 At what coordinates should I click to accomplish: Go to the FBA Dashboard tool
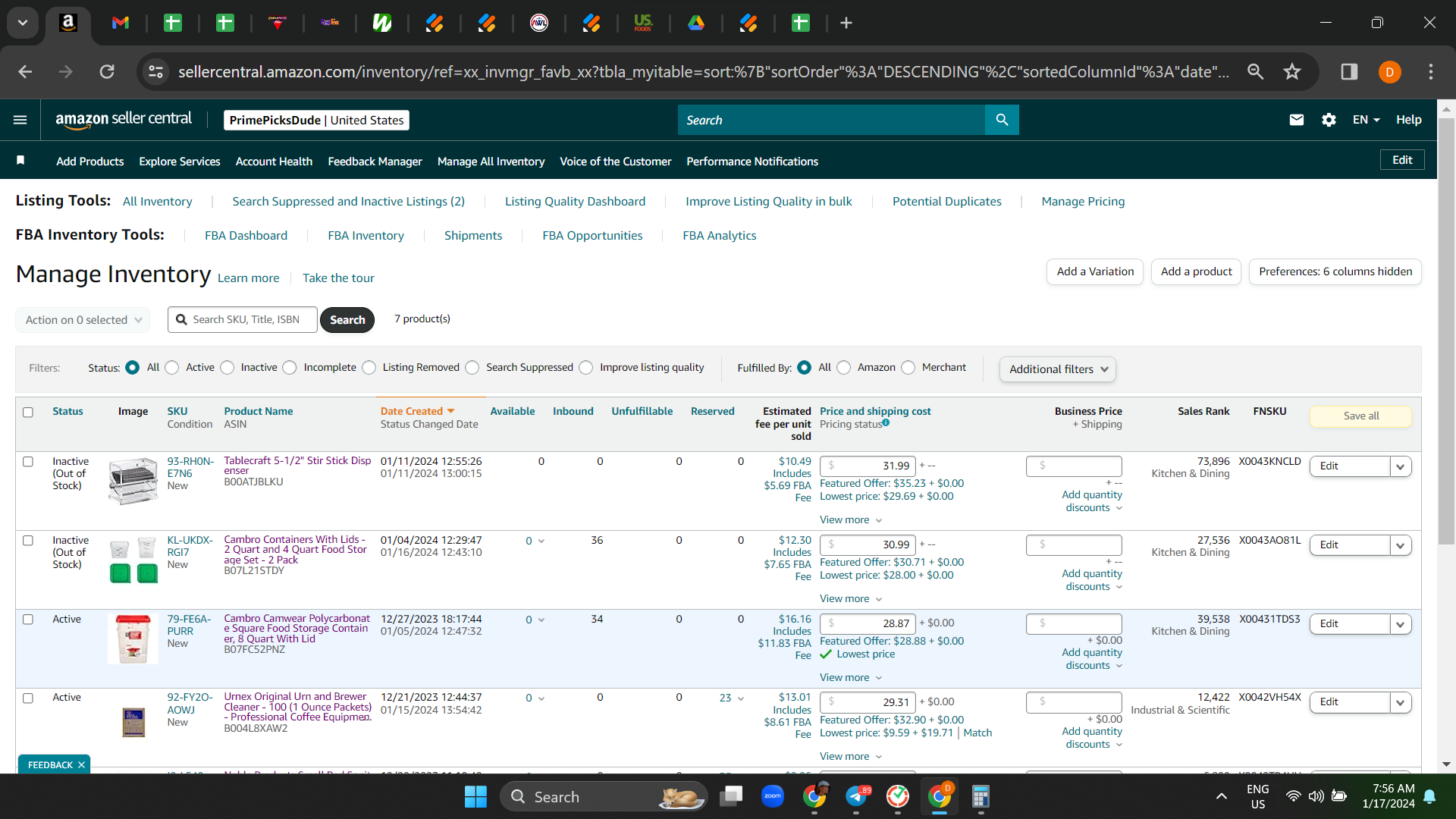246,236
